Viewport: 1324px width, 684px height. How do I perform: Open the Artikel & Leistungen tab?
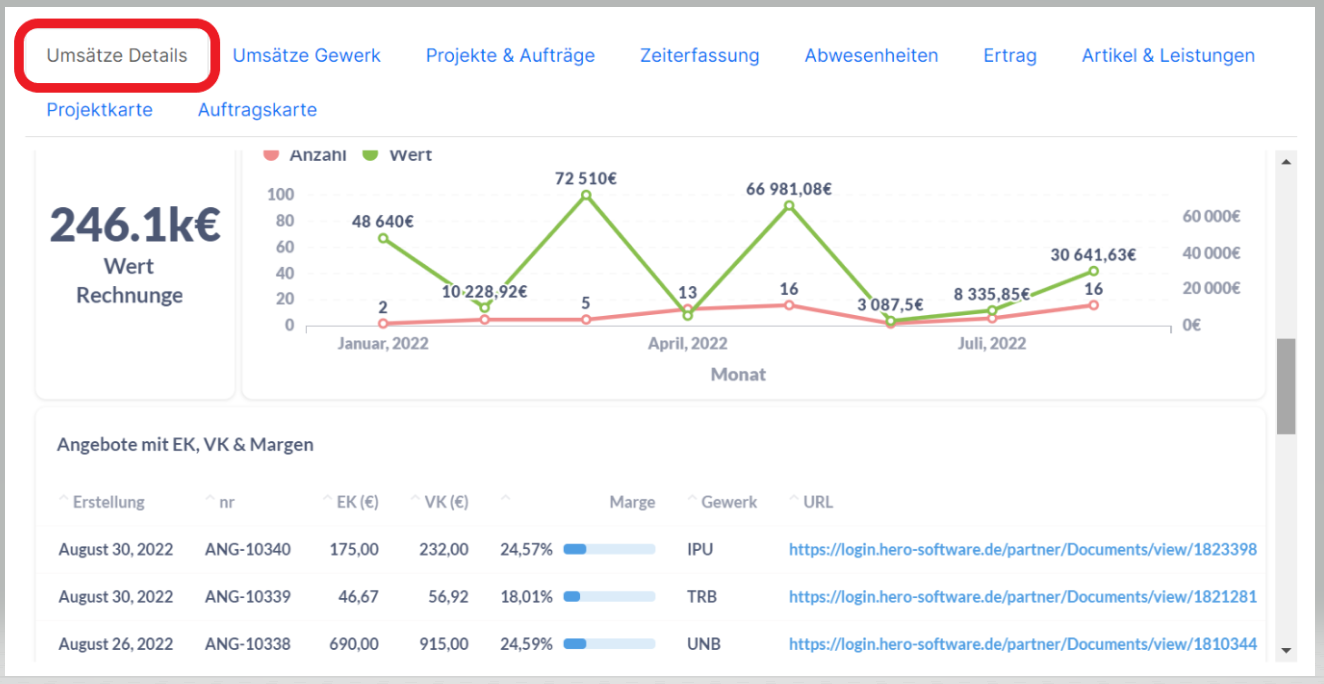point(1168,55)
